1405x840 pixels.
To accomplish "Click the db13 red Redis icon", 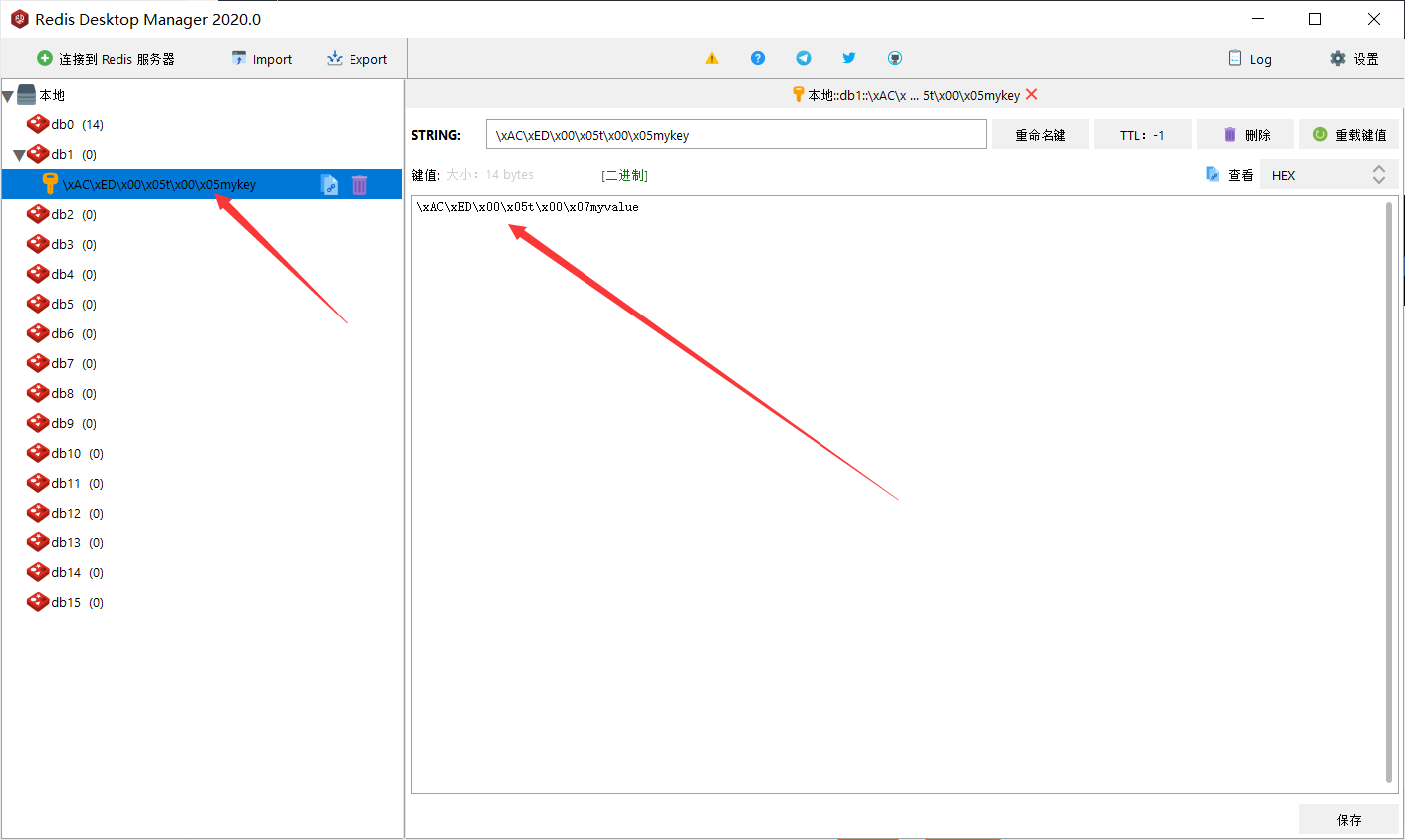I will click(38, 542).
